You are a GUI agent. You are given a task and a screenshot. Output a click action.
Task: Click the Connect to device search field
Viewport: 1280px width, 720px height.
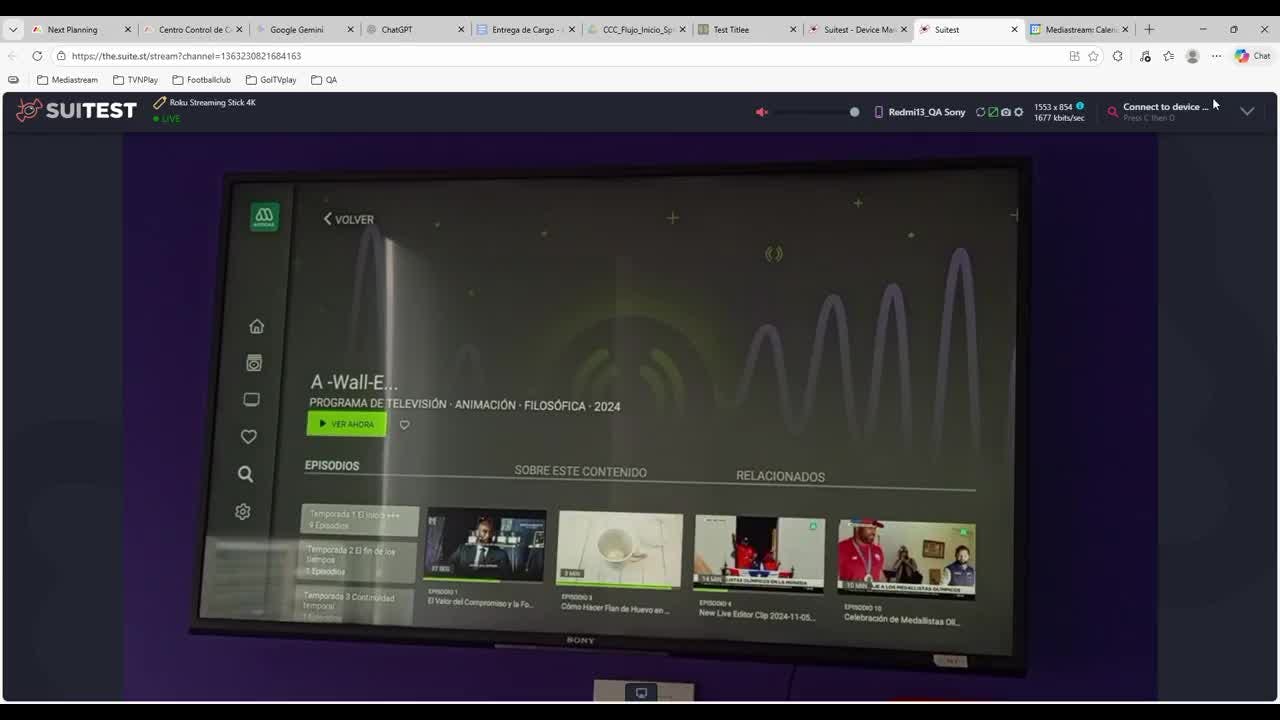click(x=1165, y=111)
